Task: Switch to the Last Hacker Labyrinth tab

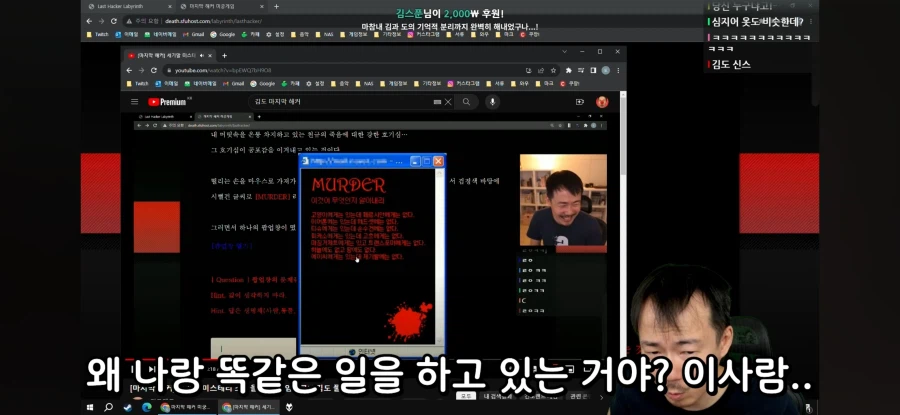Action: 127,6
